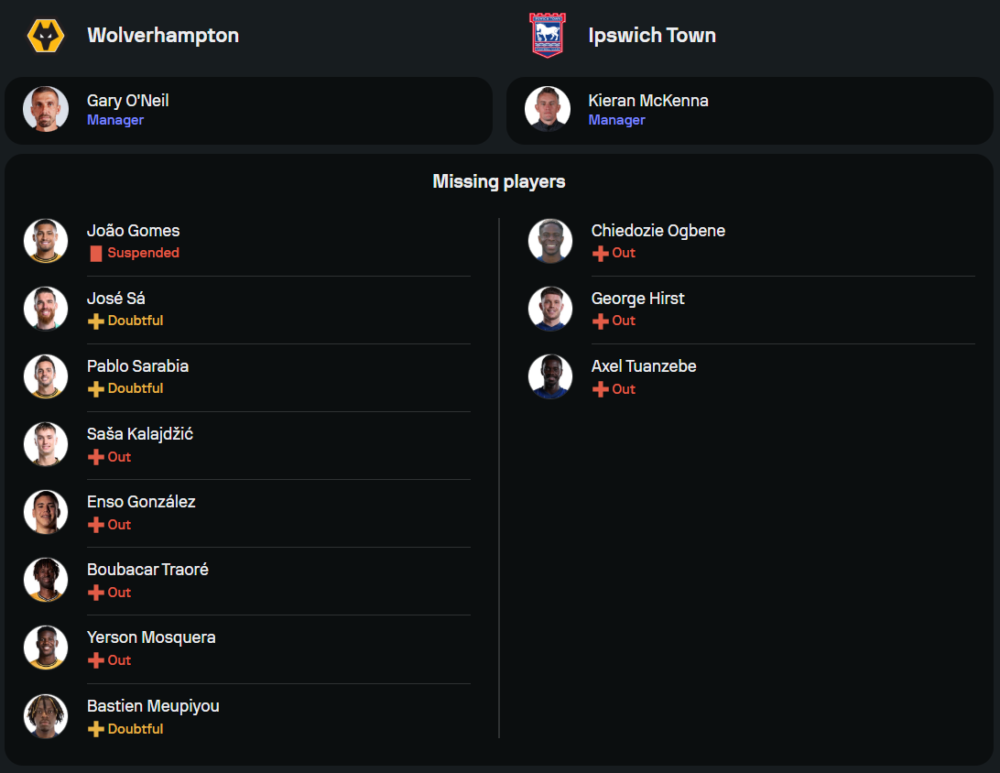The image size is (1000, 773).
Task: Open Yerson Mosquera player name link
Action: click(151, 638)
